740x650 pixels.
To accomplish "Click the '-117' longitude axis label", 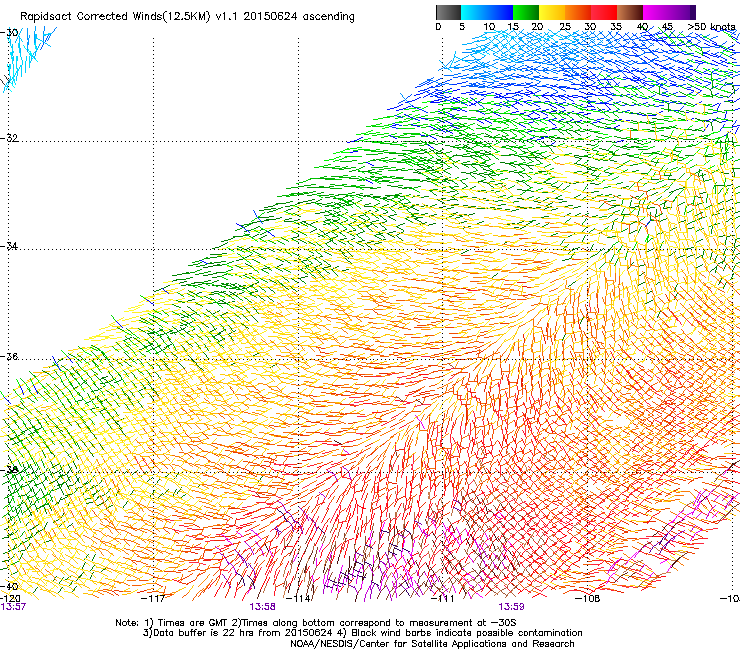I will pyautogui.click(x=153, y=599).
